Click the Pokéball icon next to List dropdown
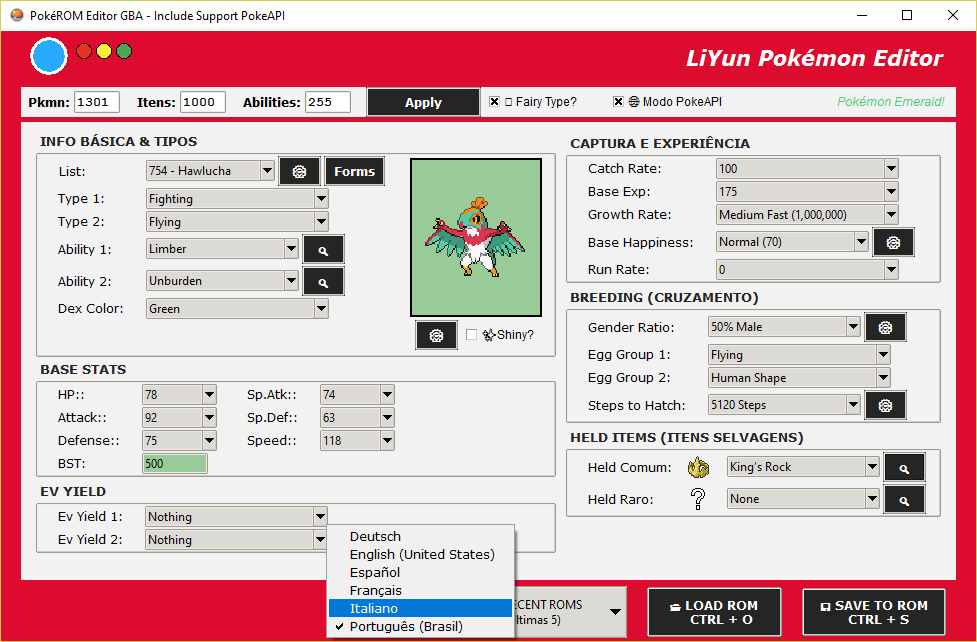The width and height of the screenshot is (977, 642). [299, 171]
